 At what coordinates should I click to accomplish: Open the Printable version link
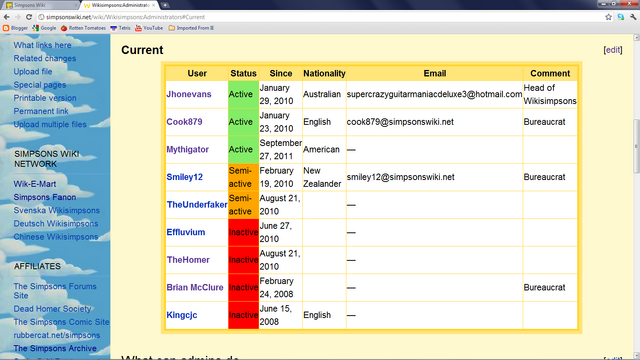[x=45, y=98]
